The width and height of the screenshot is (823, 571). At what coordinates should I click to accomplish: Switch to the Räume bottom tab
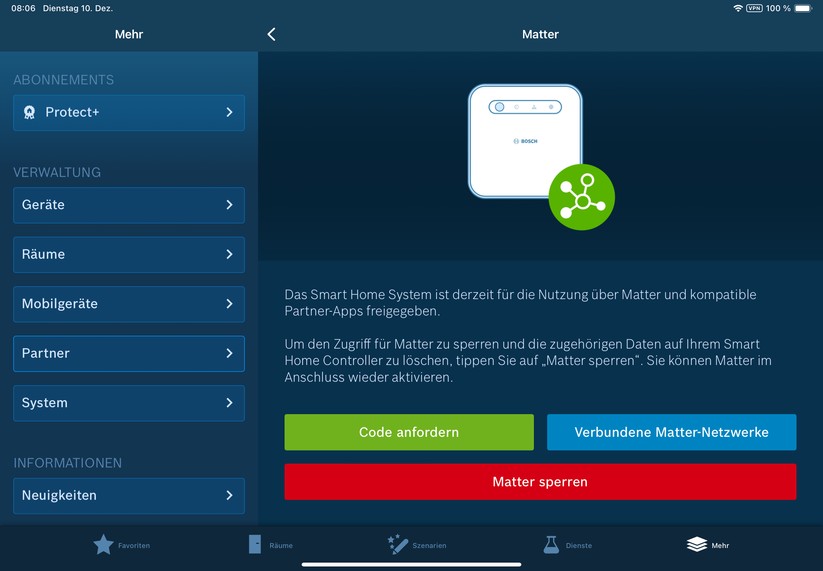tap(270, 545)
